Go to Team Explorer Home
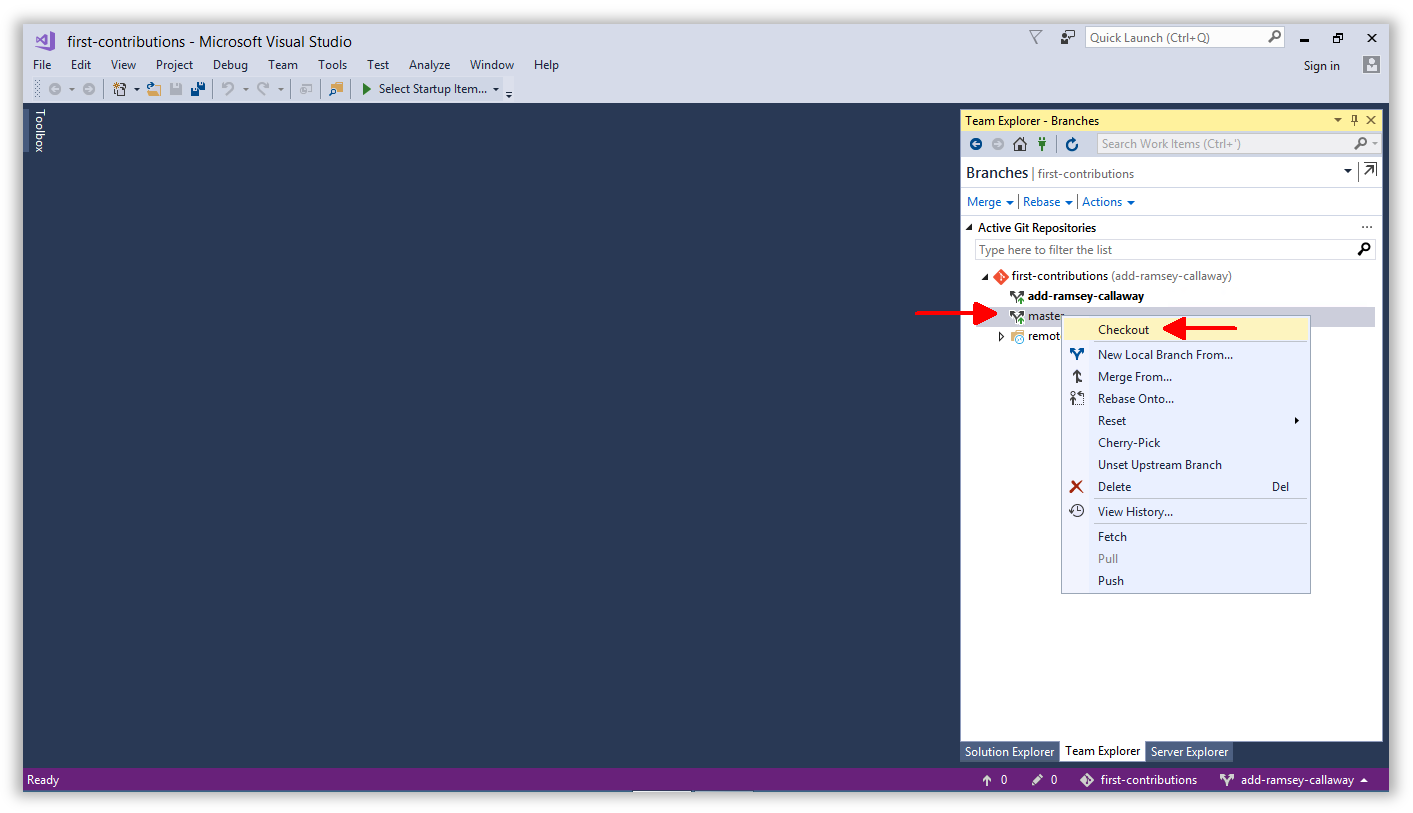This screenshot has width=1413, height=813. click(x=1020, y=144)
